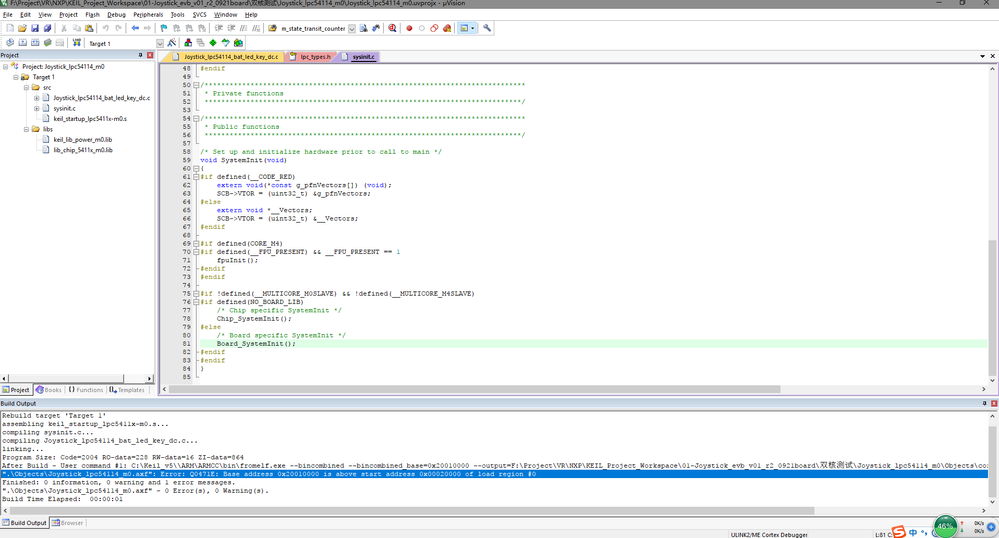Open the Flash menu
999x538 pixels.
click(x=92, y=14)
